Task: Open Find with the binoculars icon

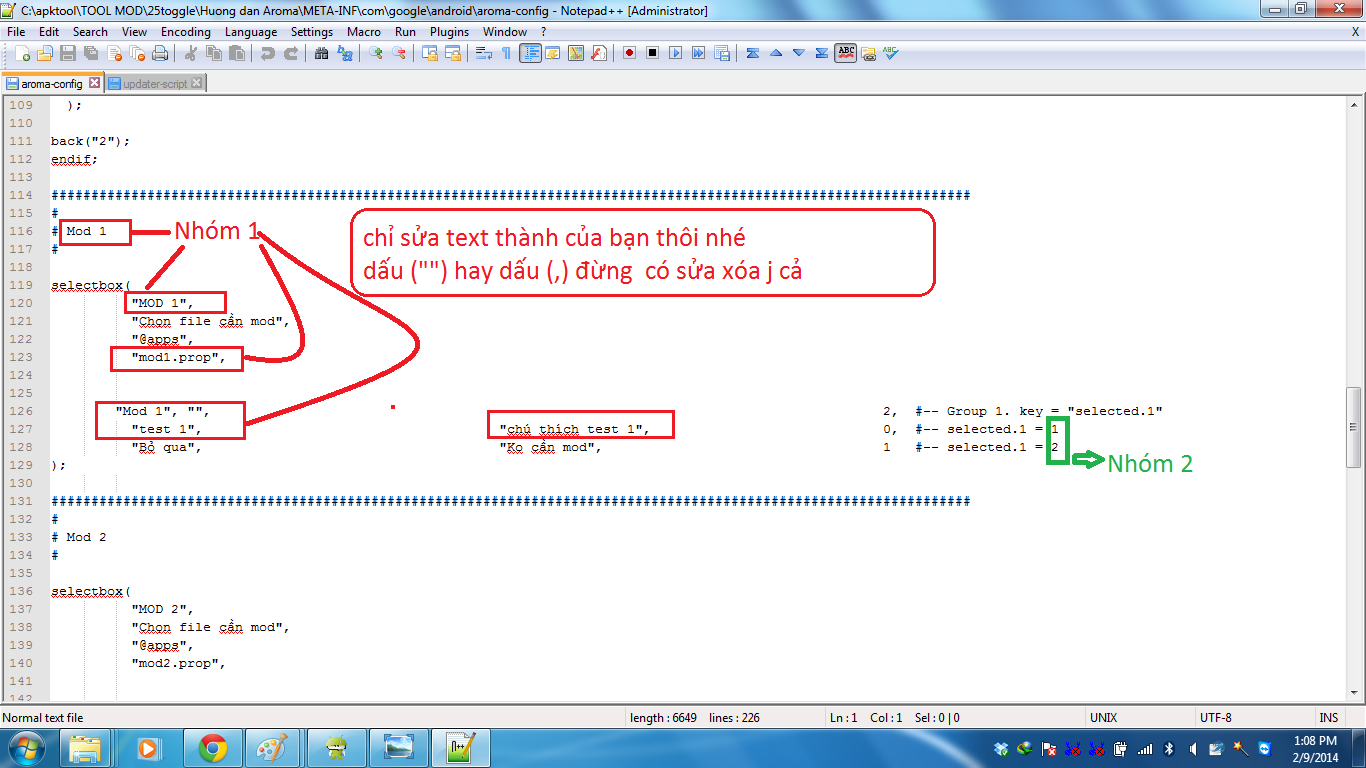Action: pos(321,53)
